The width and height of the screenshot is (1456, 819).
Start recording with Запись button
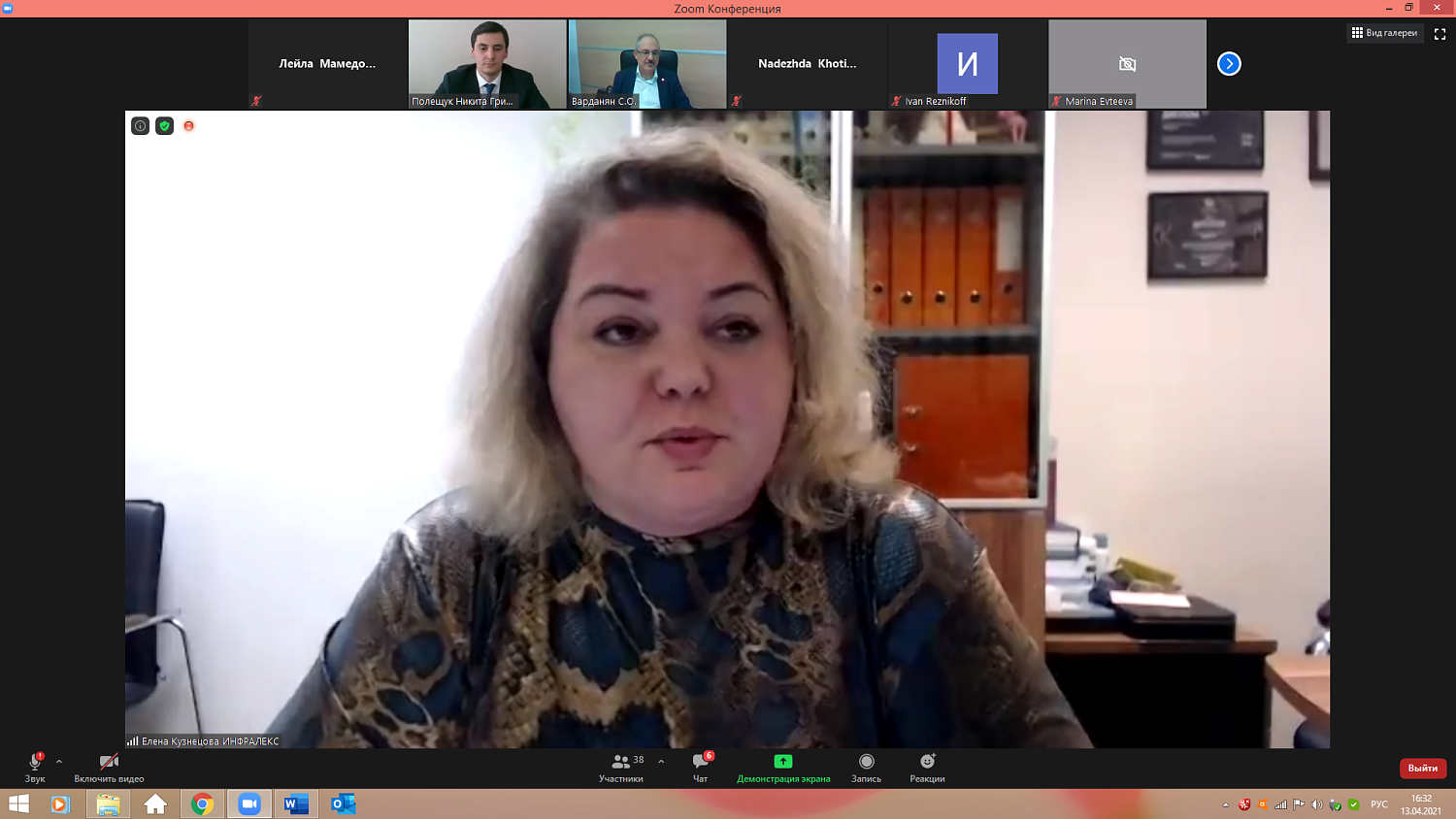(866, 766)
